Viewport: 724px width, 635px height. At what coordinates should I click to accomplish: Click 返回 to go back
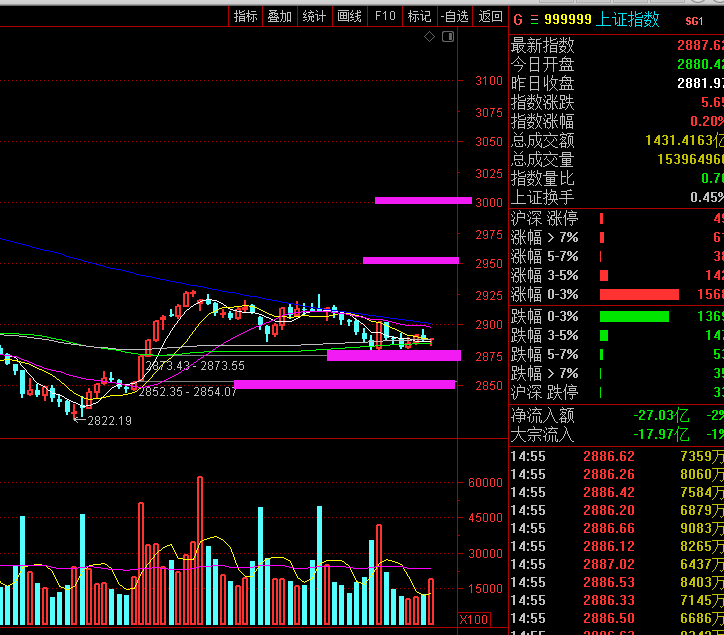pos(490,16)
